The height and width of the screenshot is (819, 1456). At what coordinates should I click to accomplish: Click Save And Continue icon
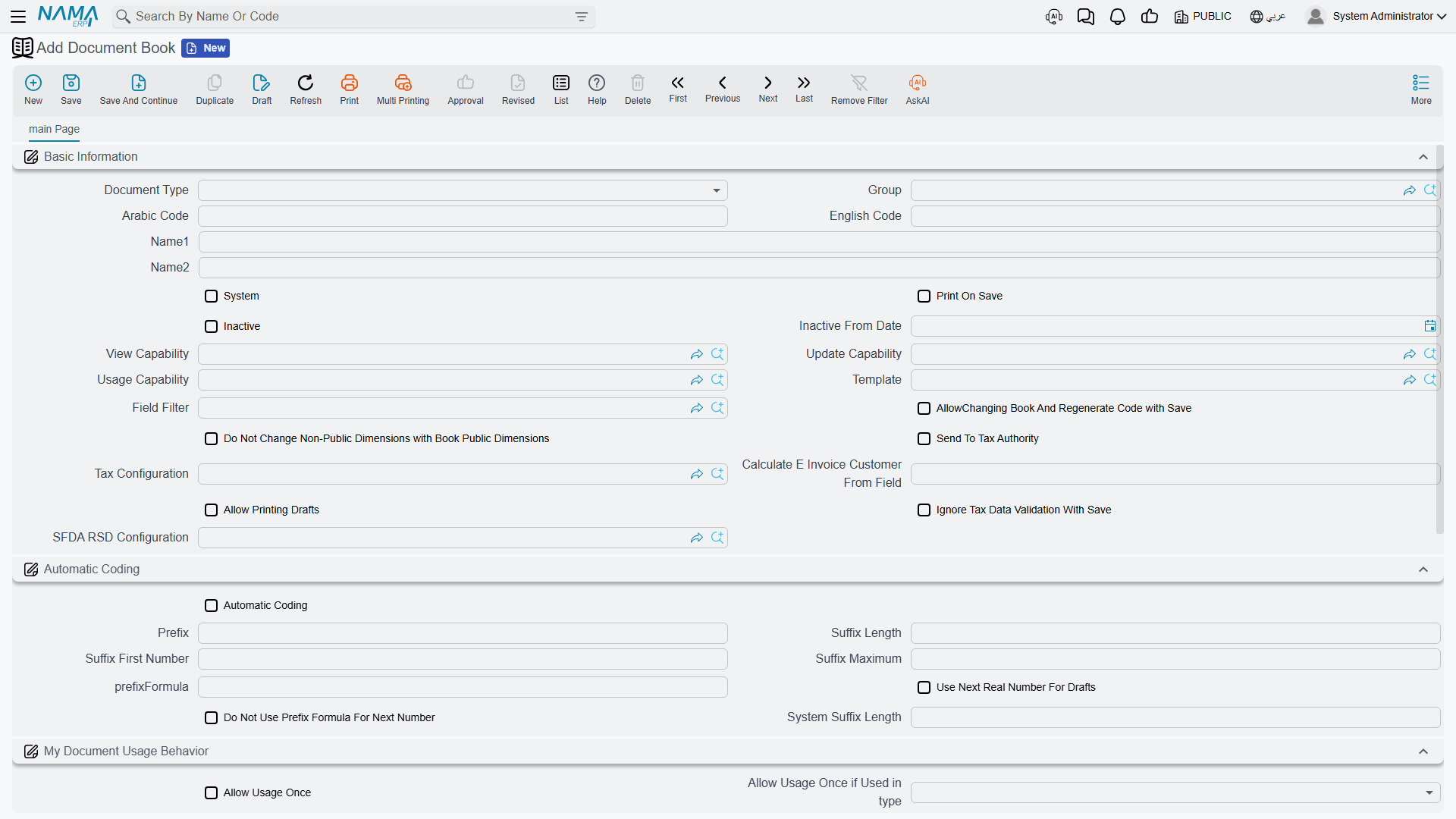(139, 89)
